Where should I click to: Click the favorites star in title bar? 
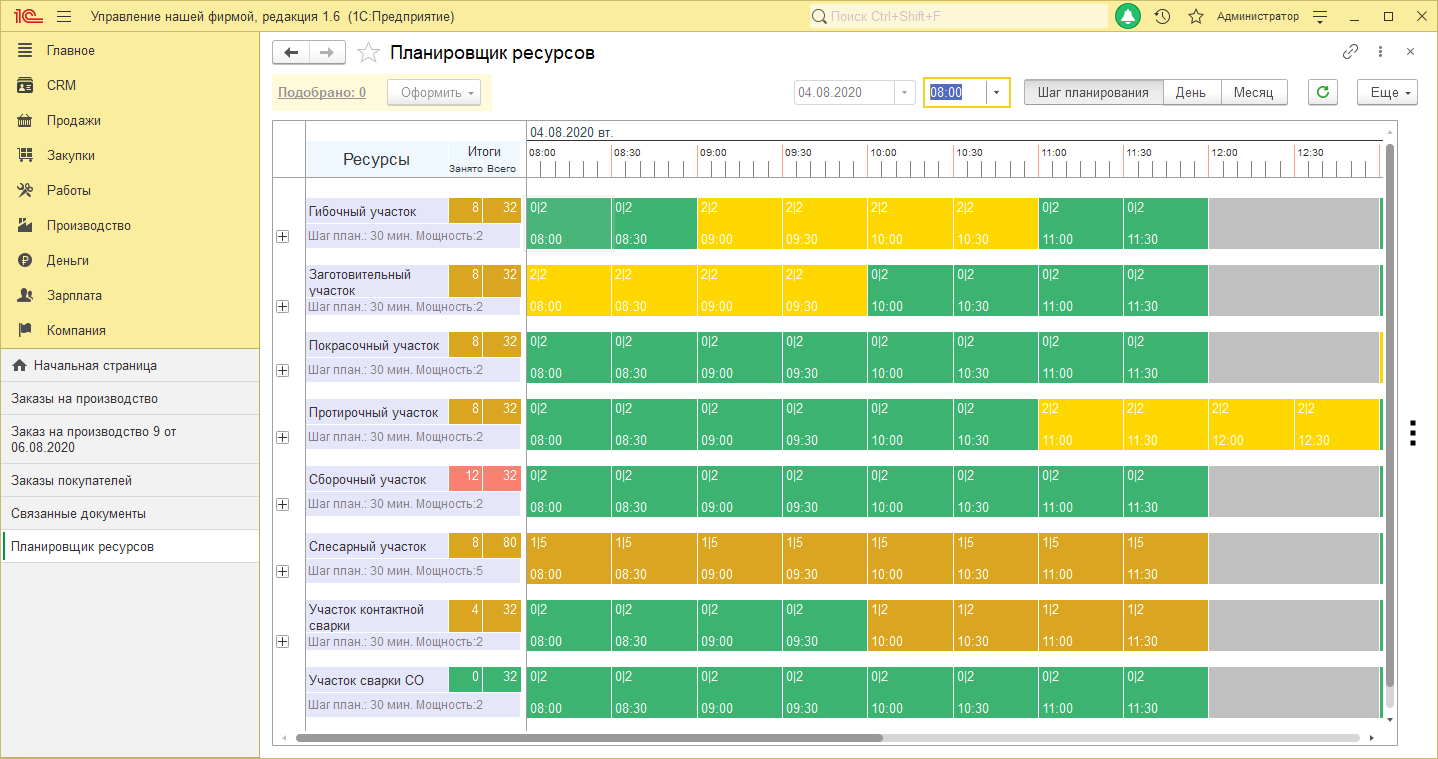tap(1195, 17)
